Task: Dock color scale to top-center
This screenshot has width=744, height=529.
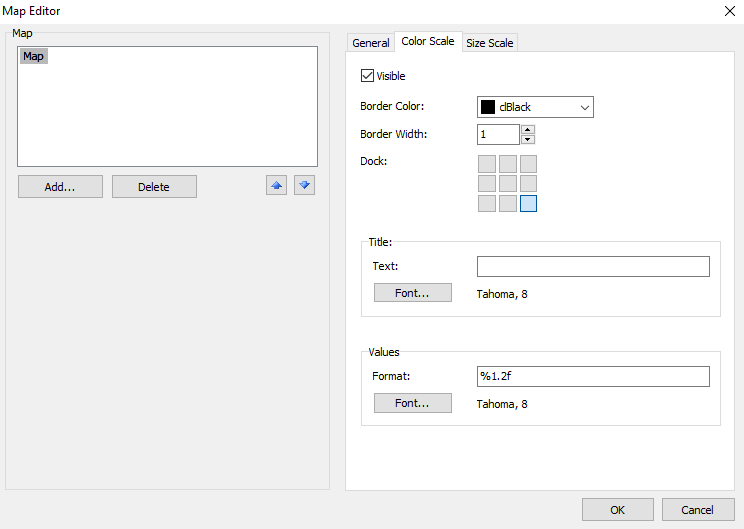Action: [x=508, y=164]
